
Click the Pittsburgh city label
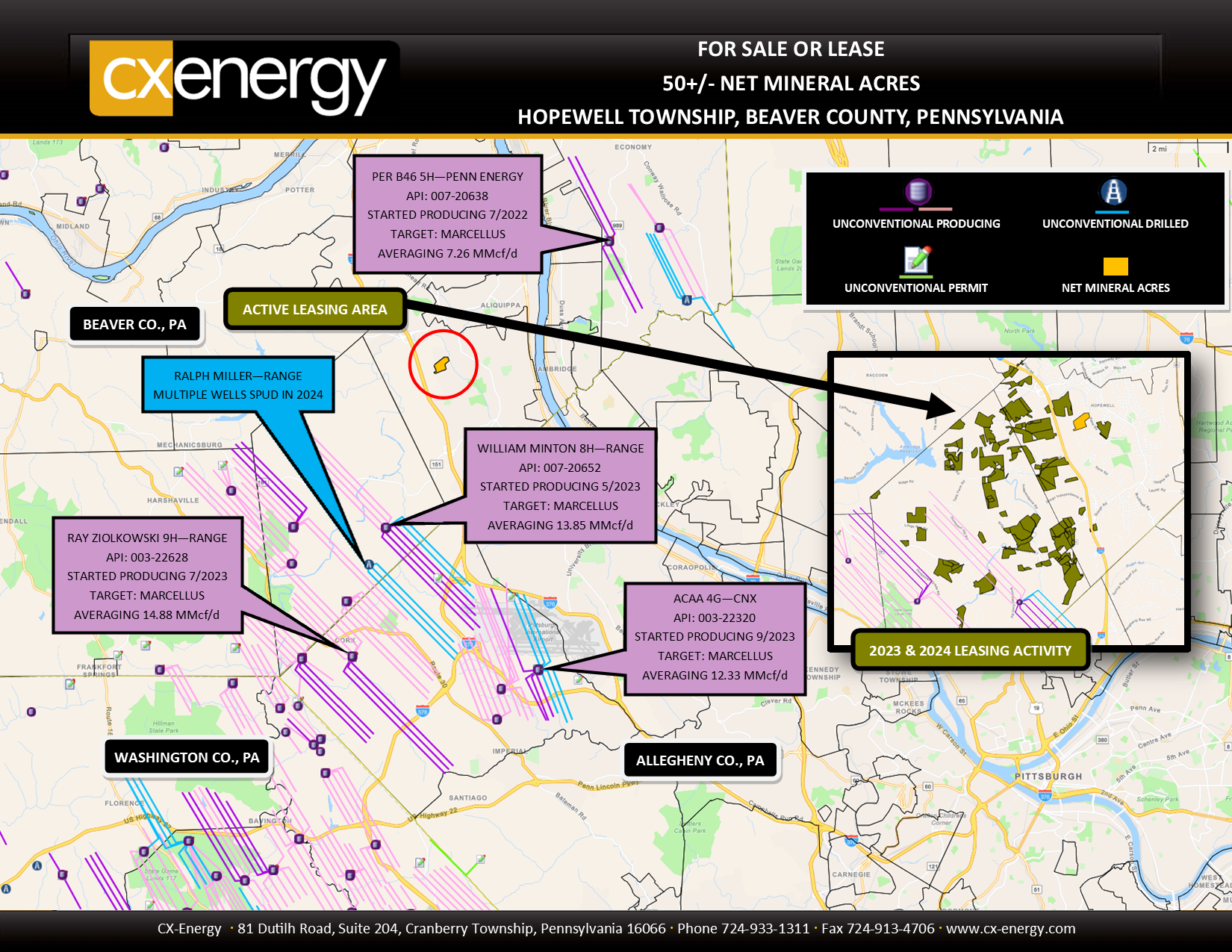[x=1048, y=777]
